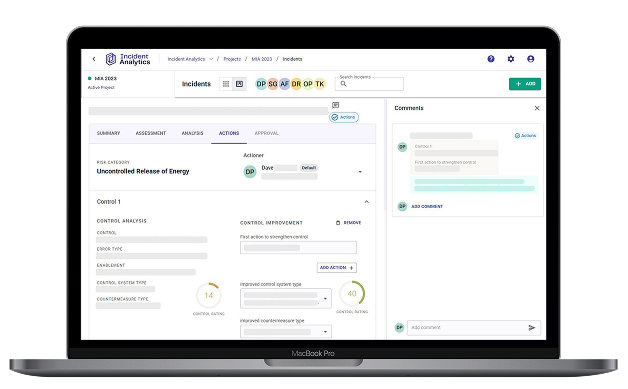Open the Assessment tab
Viewport: 628px width, 389px height.
pyautogui.click(x=151, y=133)
